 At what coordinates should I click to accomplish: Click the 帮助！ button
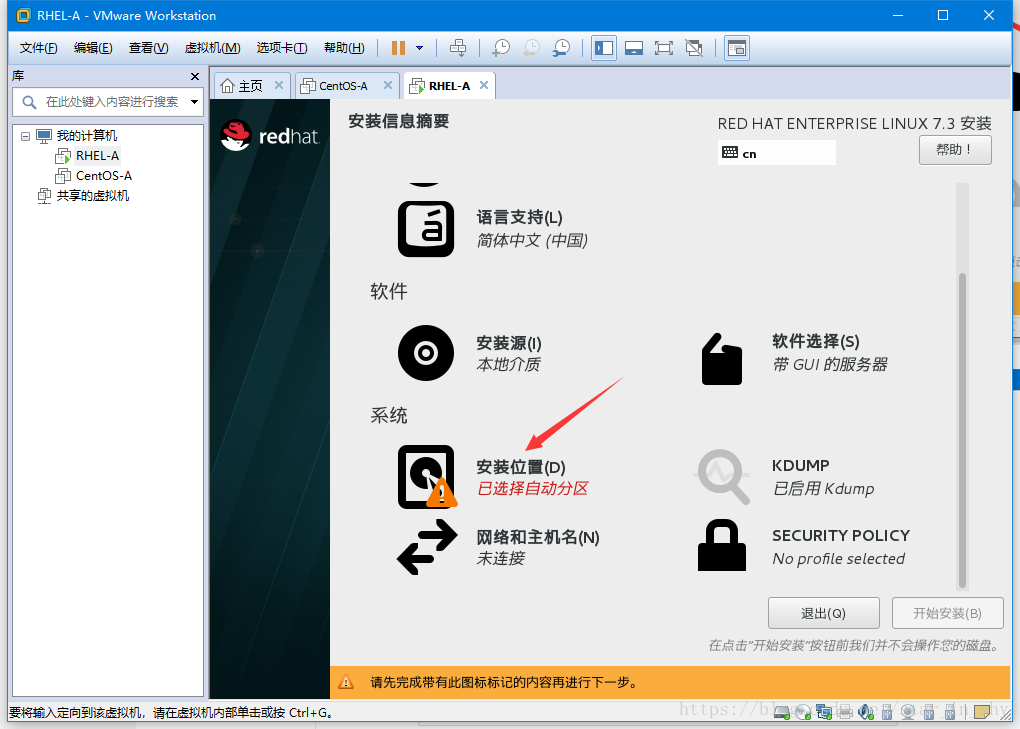point(954,150)
